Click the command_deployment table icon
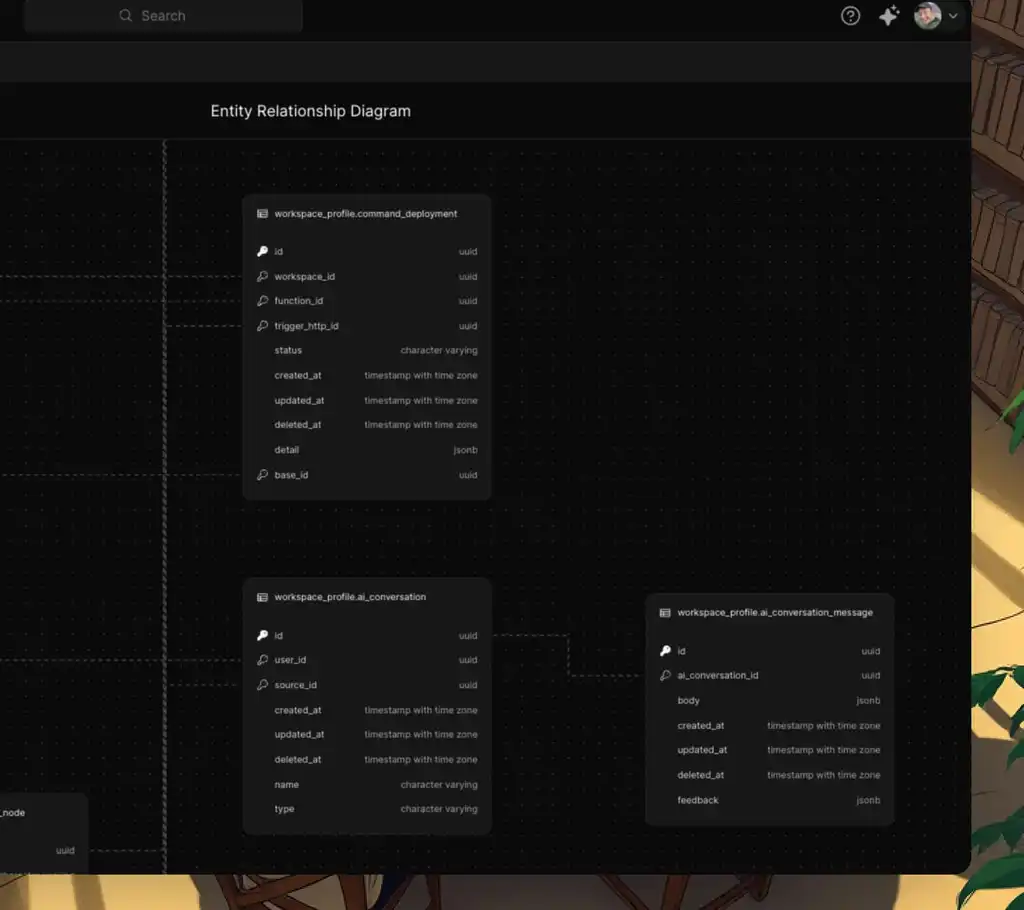The height and width of the screenshot is (910, 1024). pyautogui.click(x=262, y=214)
